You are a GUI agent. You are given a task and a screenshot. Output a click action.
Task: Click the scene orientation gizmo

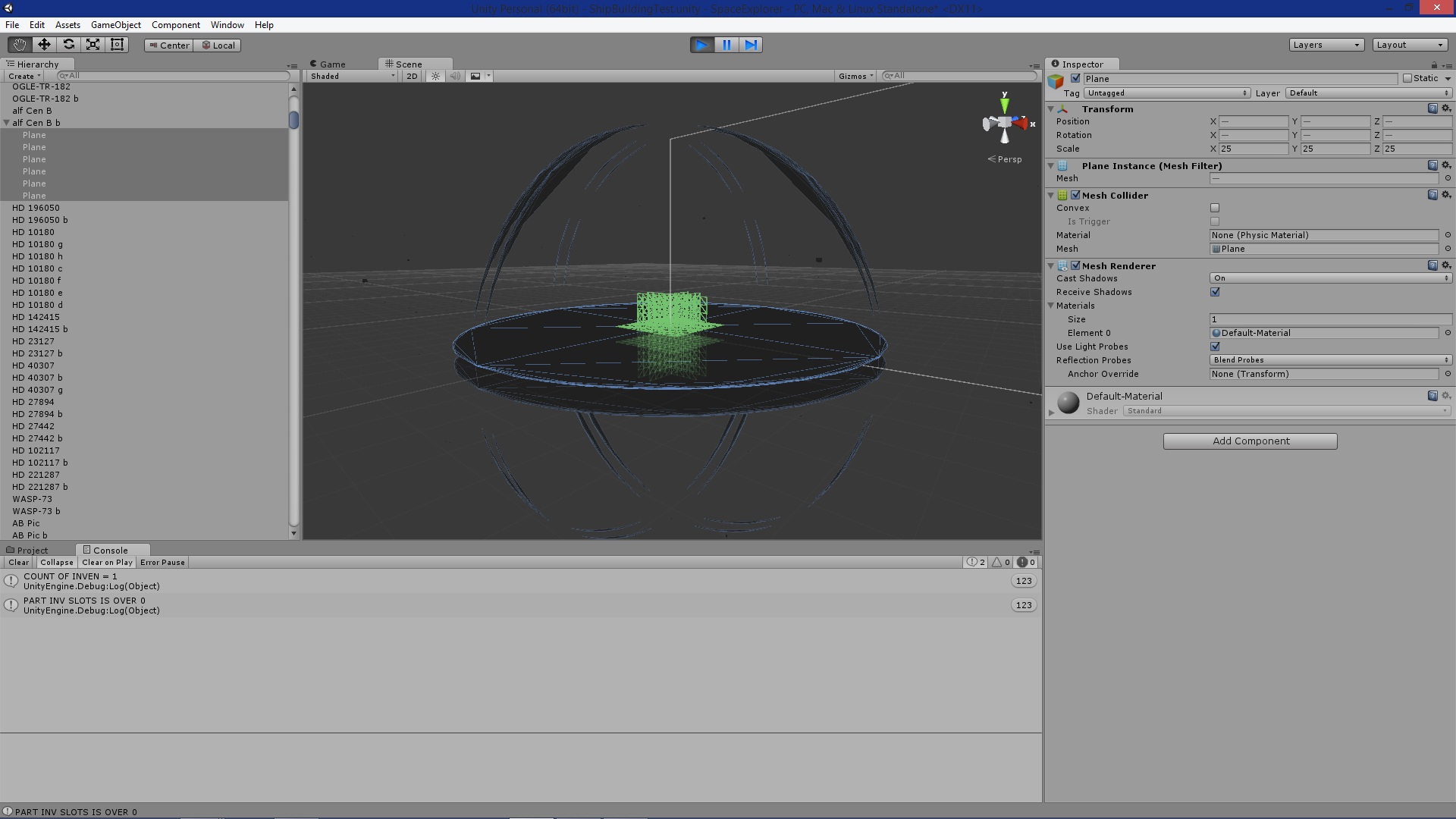[x=1005, y=122]
